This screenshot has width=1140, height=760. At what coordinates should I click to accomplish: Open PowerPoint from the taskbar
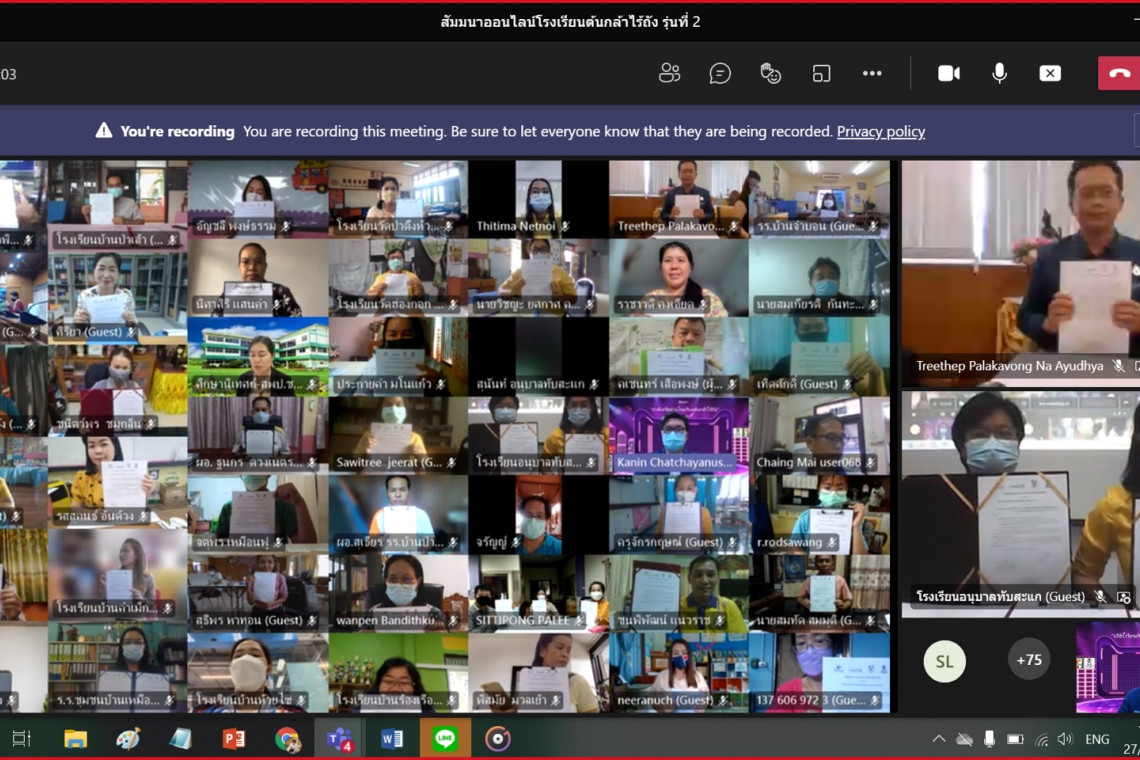[x=234, y=739]
